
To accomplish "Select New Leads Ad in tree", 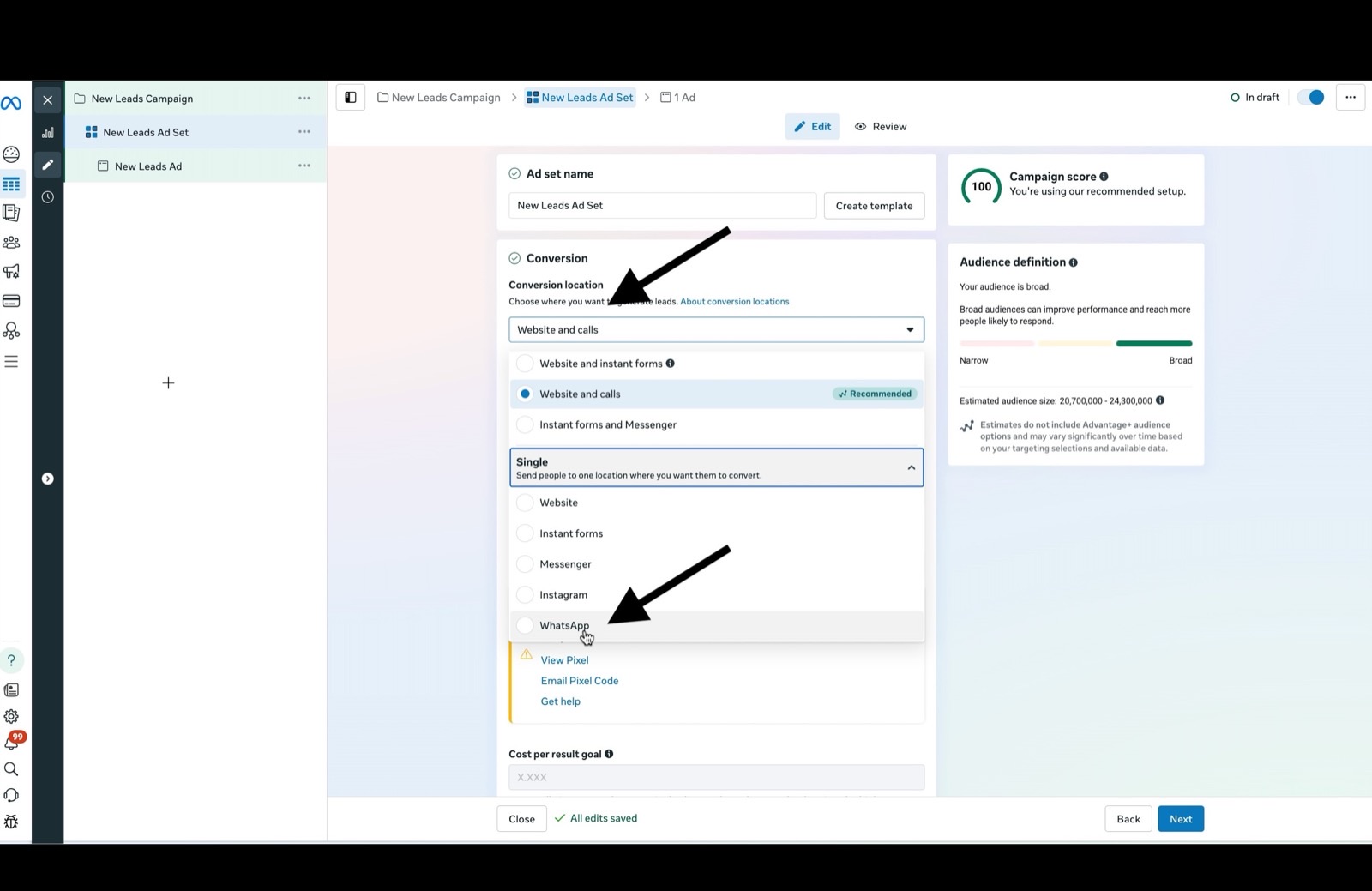I will (148, 166).
